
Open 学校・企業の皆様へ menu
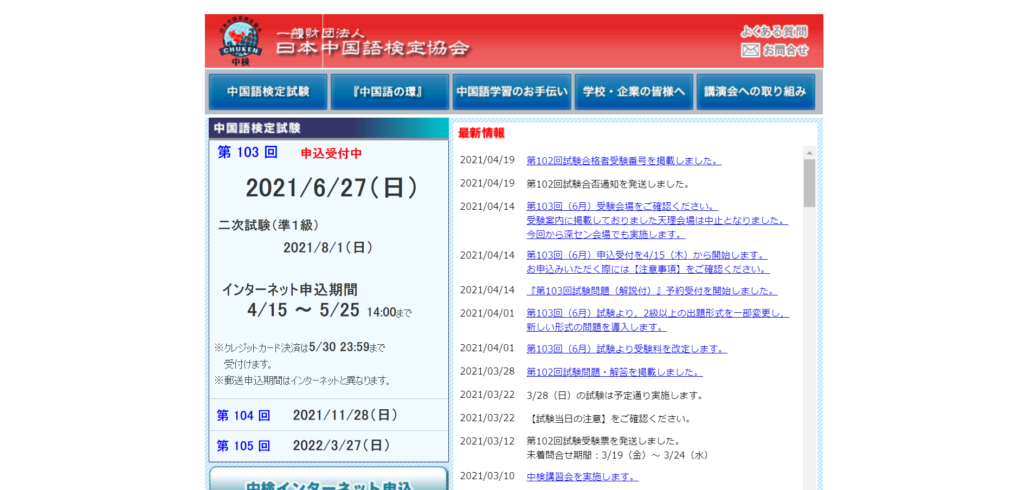(633, 92)
